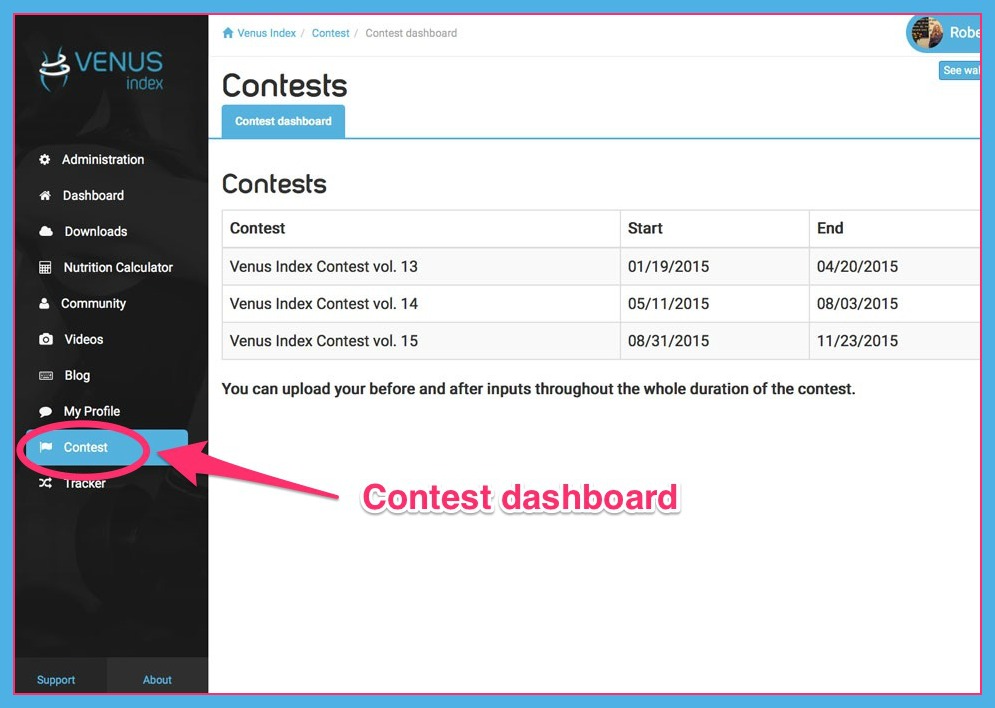Click the breadcrumb home icon
The height and width of the screenshot is (708, 995).
[x=228, y=33]
